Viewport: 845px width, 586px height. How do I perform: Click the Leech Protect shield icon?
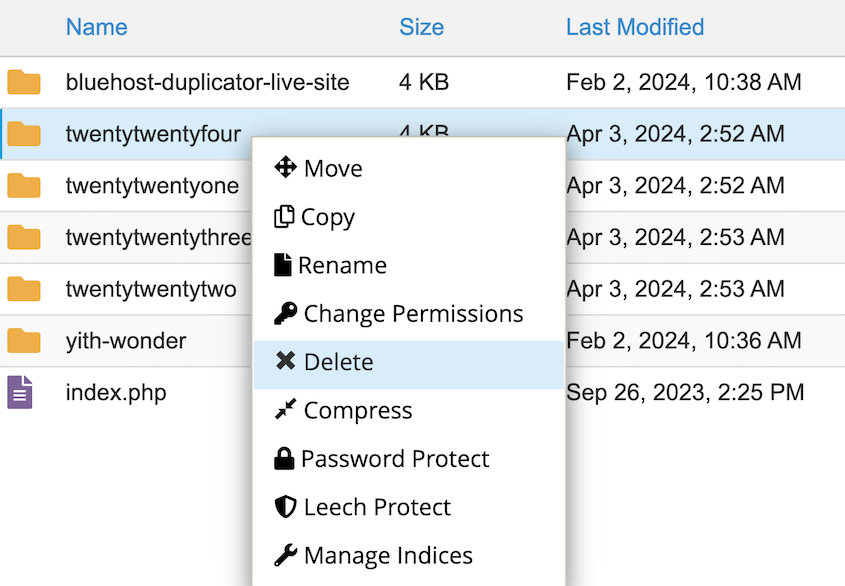click(x=285, y=507)
